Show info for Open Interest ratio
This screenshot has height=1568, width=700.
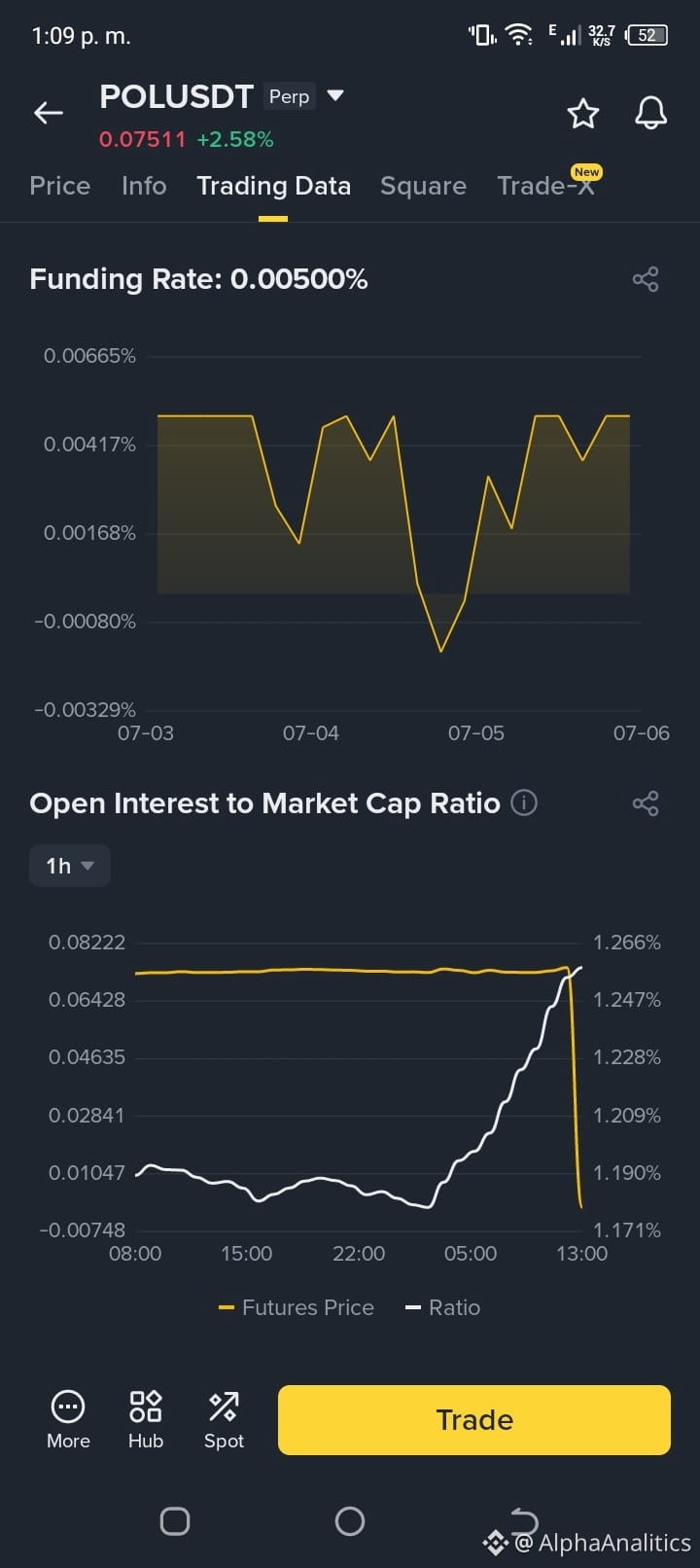coord(524,803)
